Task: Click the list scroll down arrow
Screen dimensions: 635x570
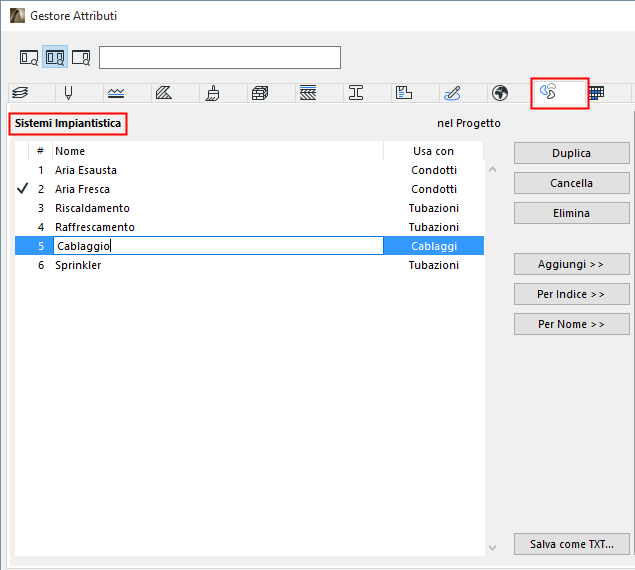Action: pos(492,548)
